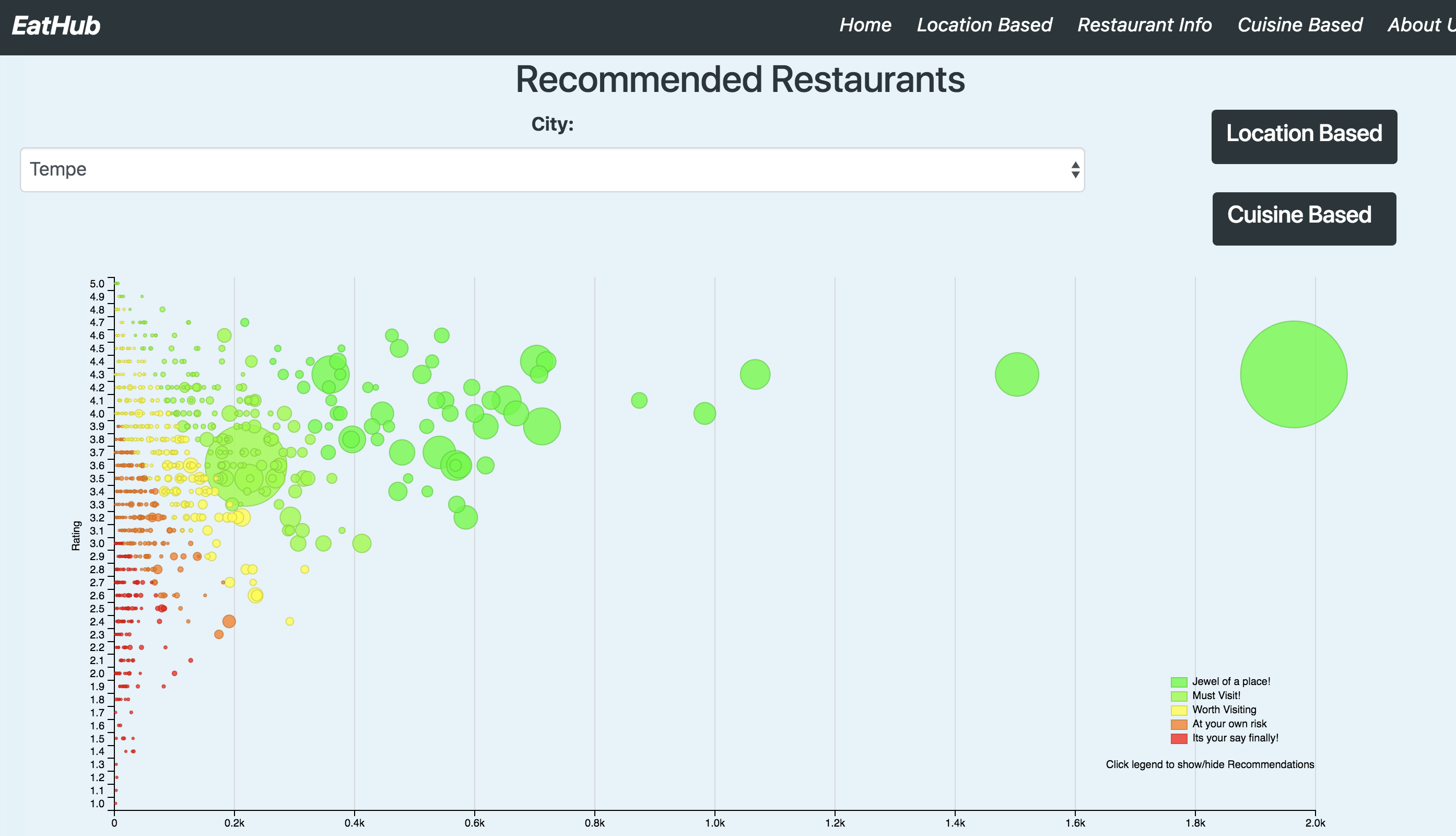Go to Location Based nav item
Viewport: 1456px width, 836px height.
tap(984, 25)
